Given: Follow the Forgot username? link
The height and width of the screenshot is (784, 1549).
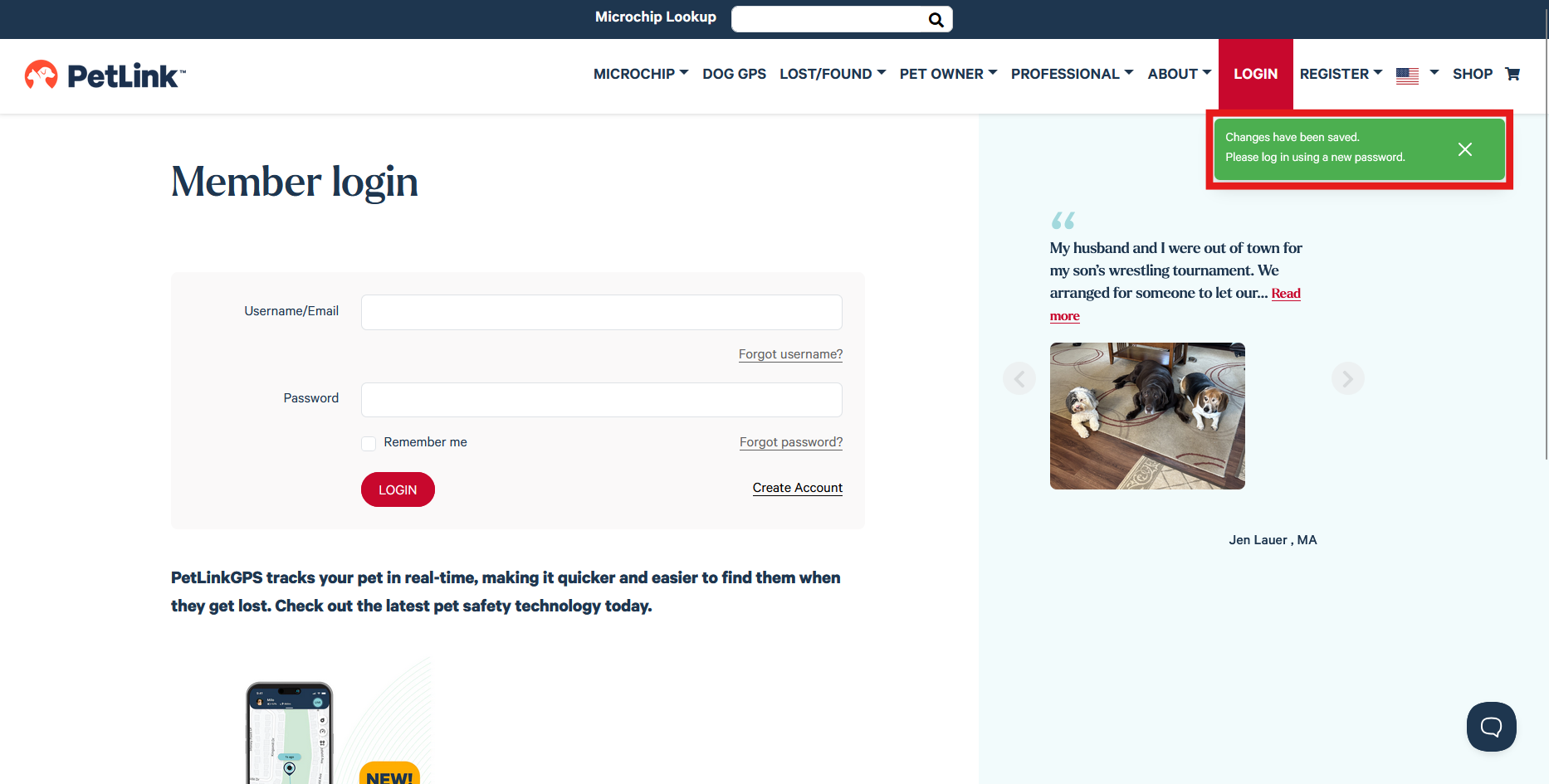Looking at the screenshot, I should click(790, 354).
